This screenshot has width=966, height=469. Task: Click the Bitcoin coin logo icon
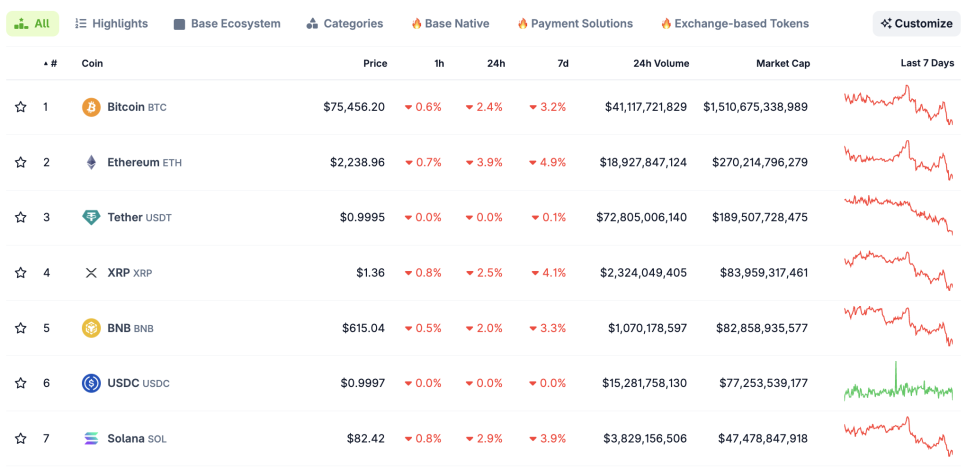(x=91, y=107)
